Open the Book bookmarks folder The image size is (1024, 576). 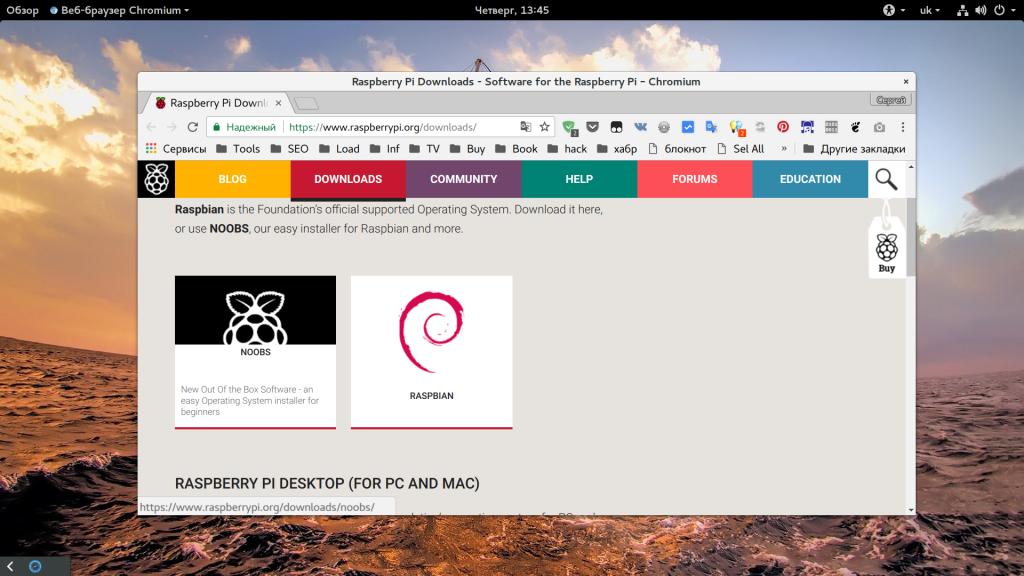click(x=516, y=149)
